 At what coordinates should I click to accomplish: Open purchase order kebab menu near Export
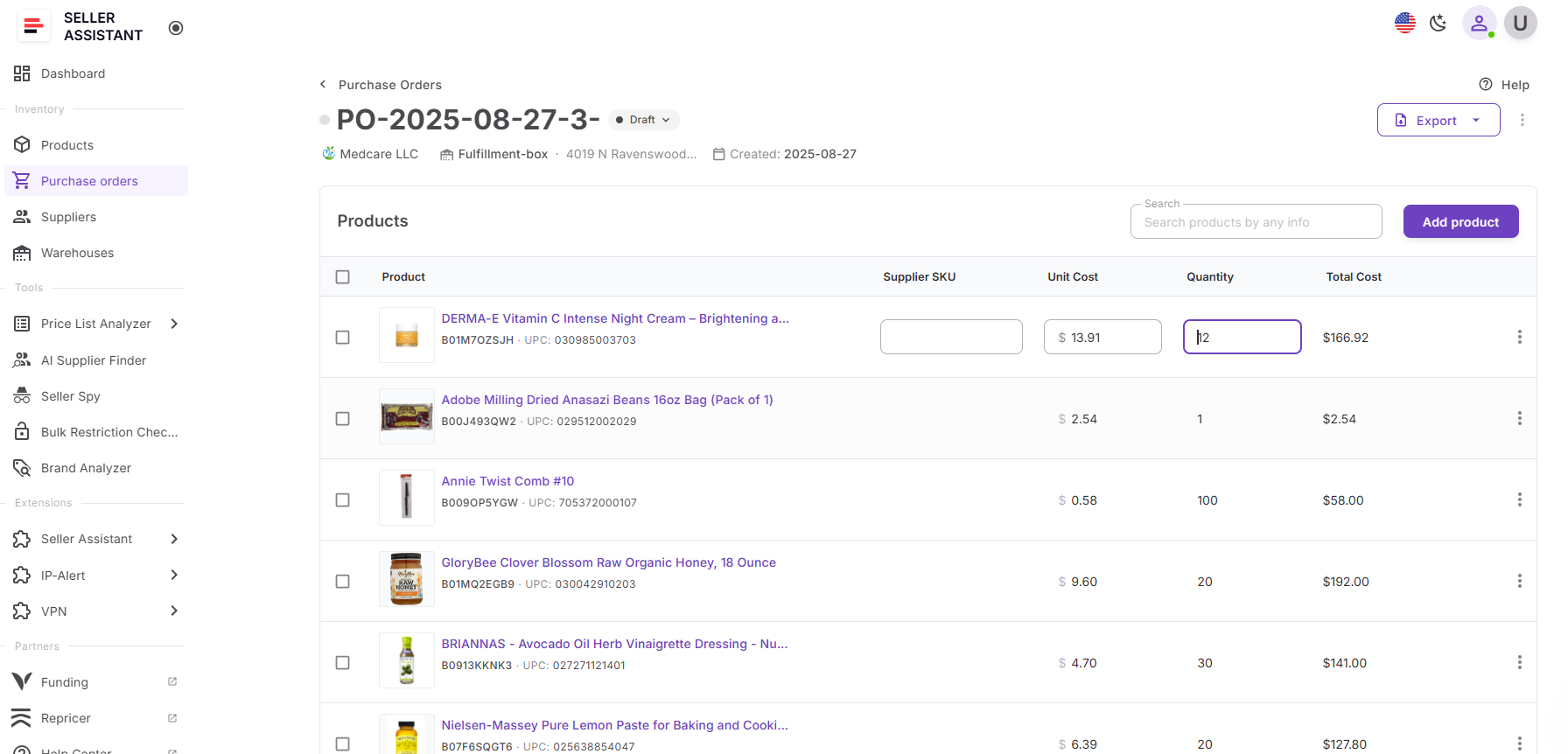point(1522,120)
